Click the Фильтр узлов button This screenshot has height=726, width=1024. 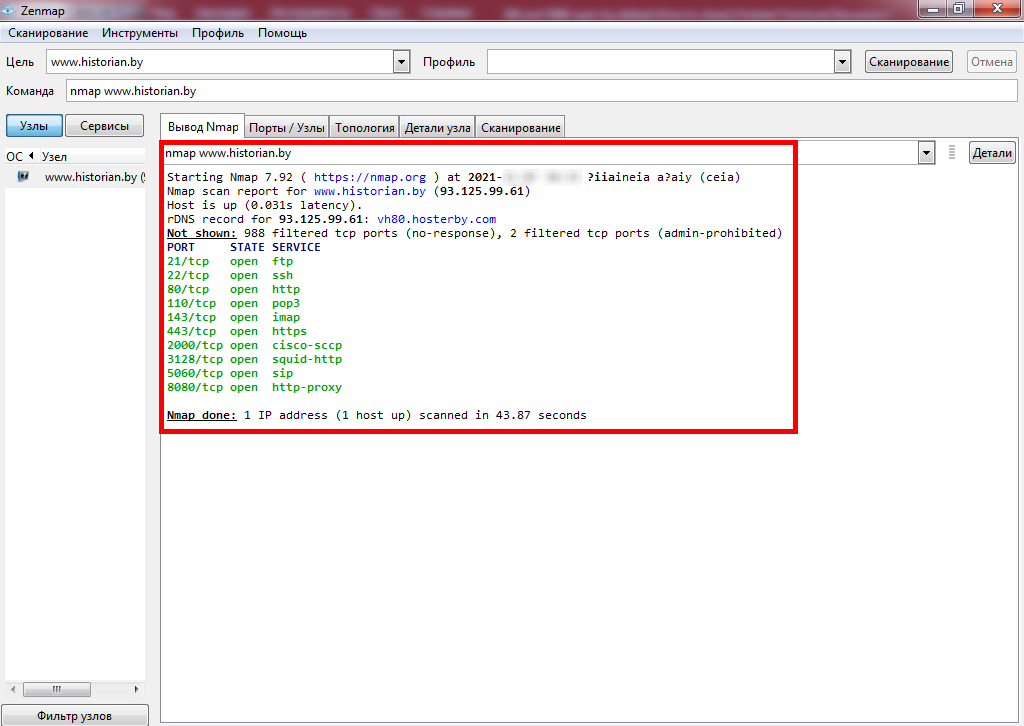75,715
